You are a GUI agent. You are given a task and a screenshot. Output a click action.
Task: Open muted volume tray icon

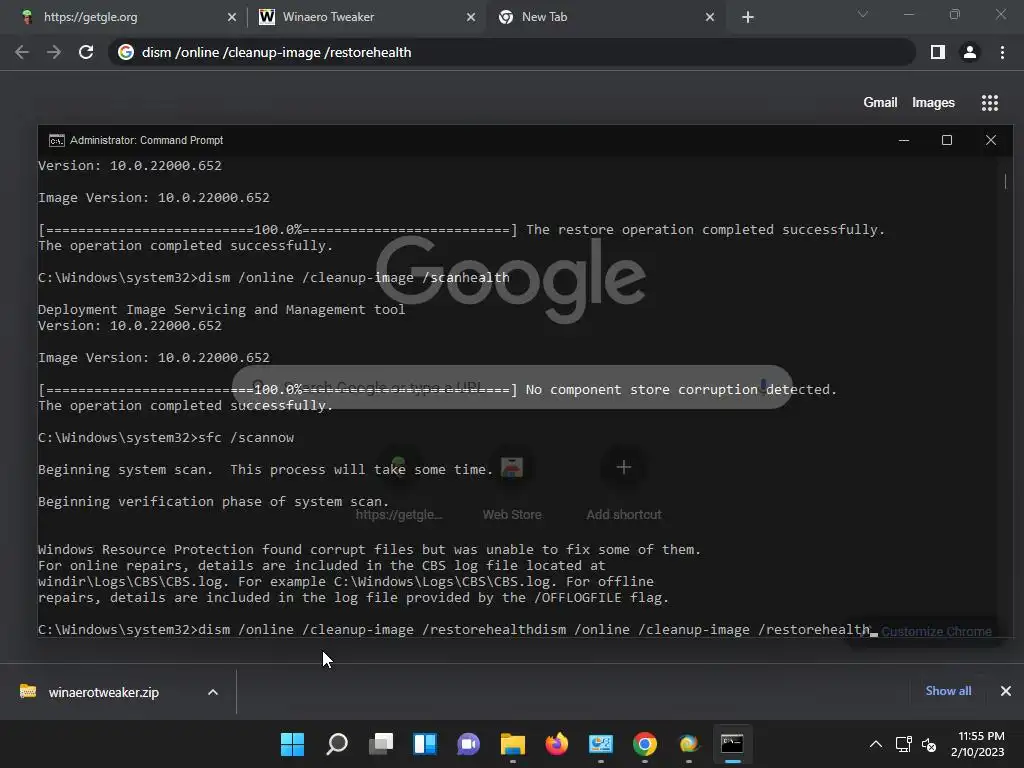pyautogui.click(x=929, y=744)
